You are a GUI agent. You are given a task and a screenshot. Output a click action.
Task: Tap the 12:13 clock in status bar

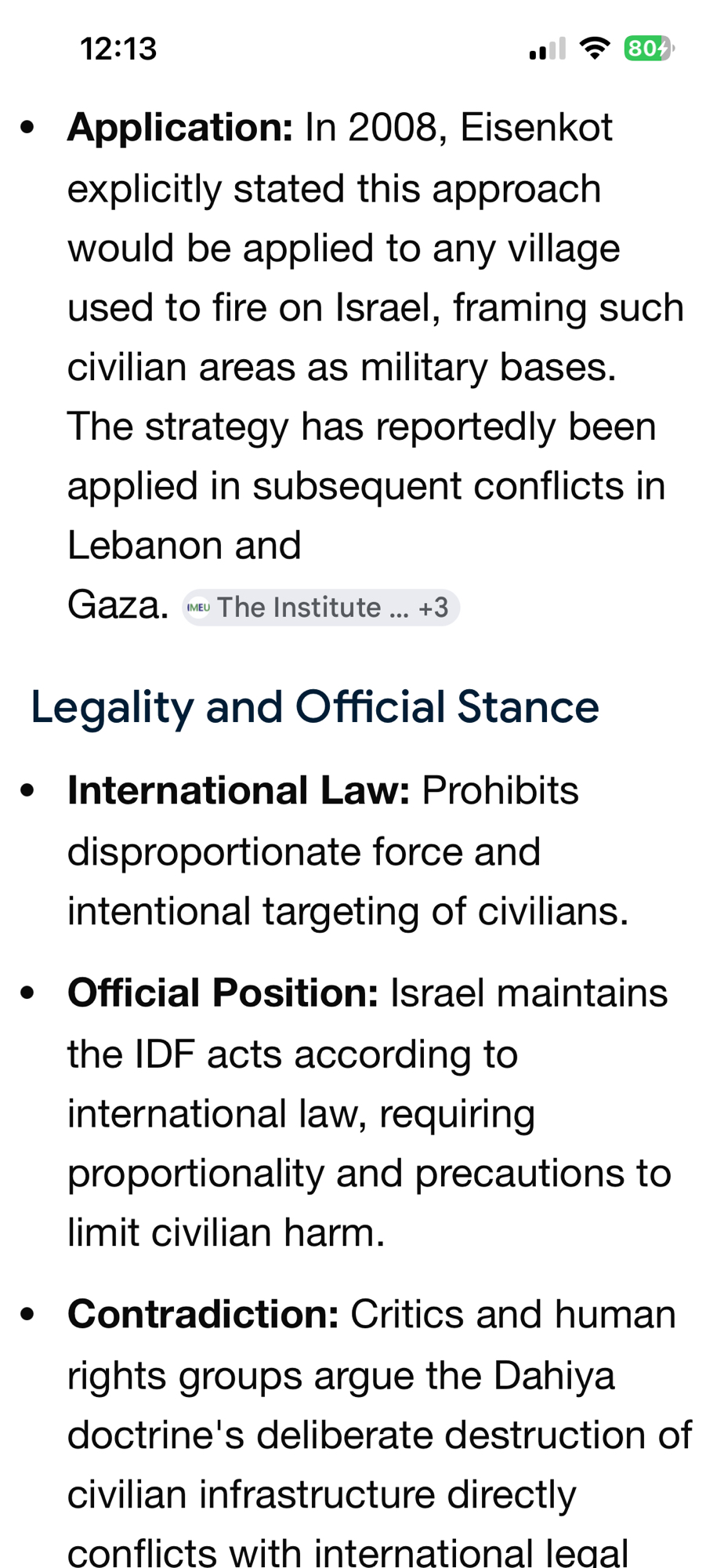click(118, 49)
